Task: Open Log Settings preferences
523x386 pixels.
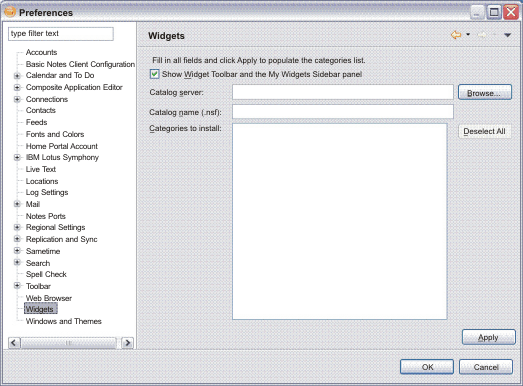Action: [47, 192]
